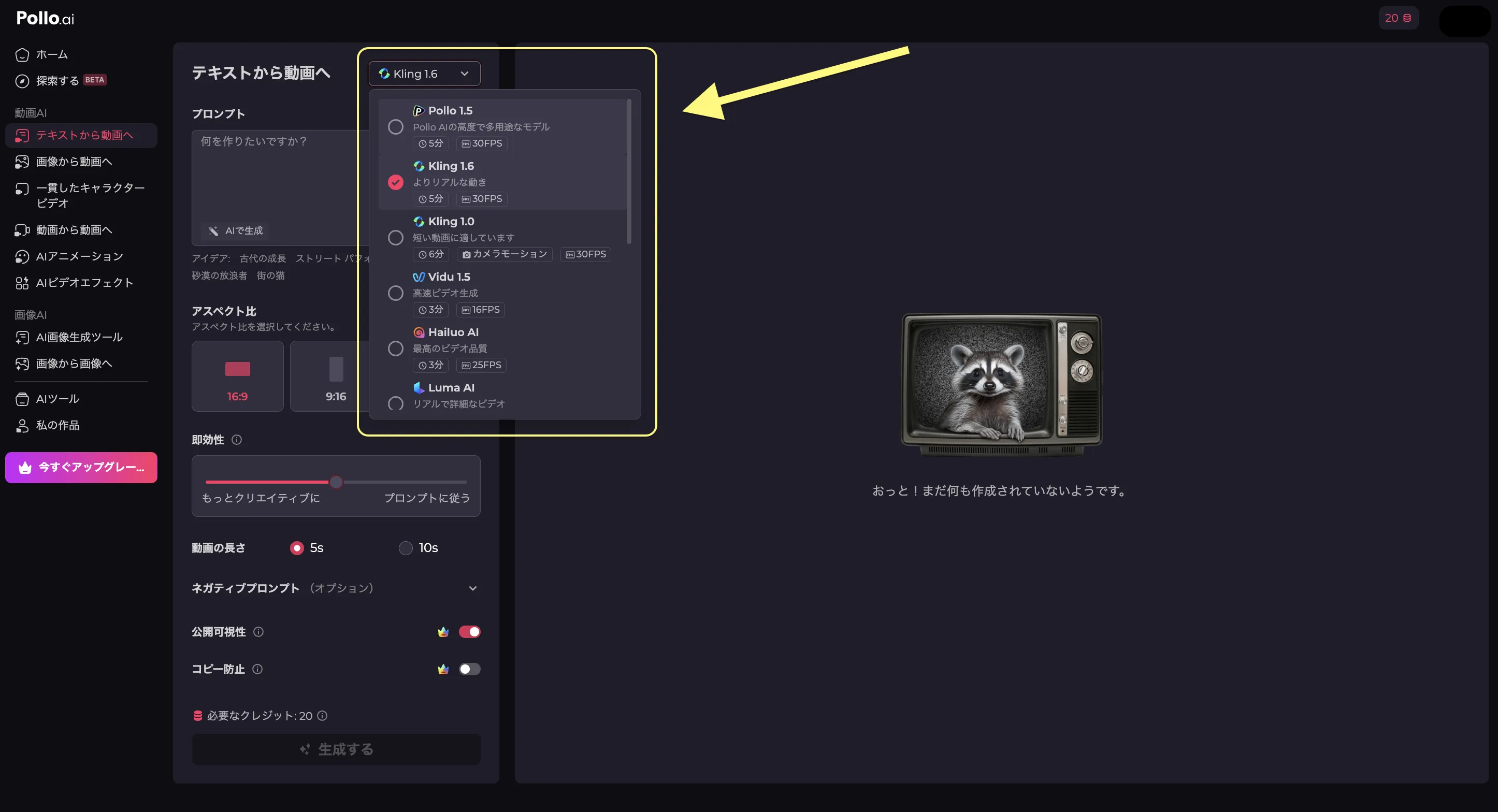1498x812 pixels.
Task: Click the raccoon TV placeholder image
Action: point(1001,384)
